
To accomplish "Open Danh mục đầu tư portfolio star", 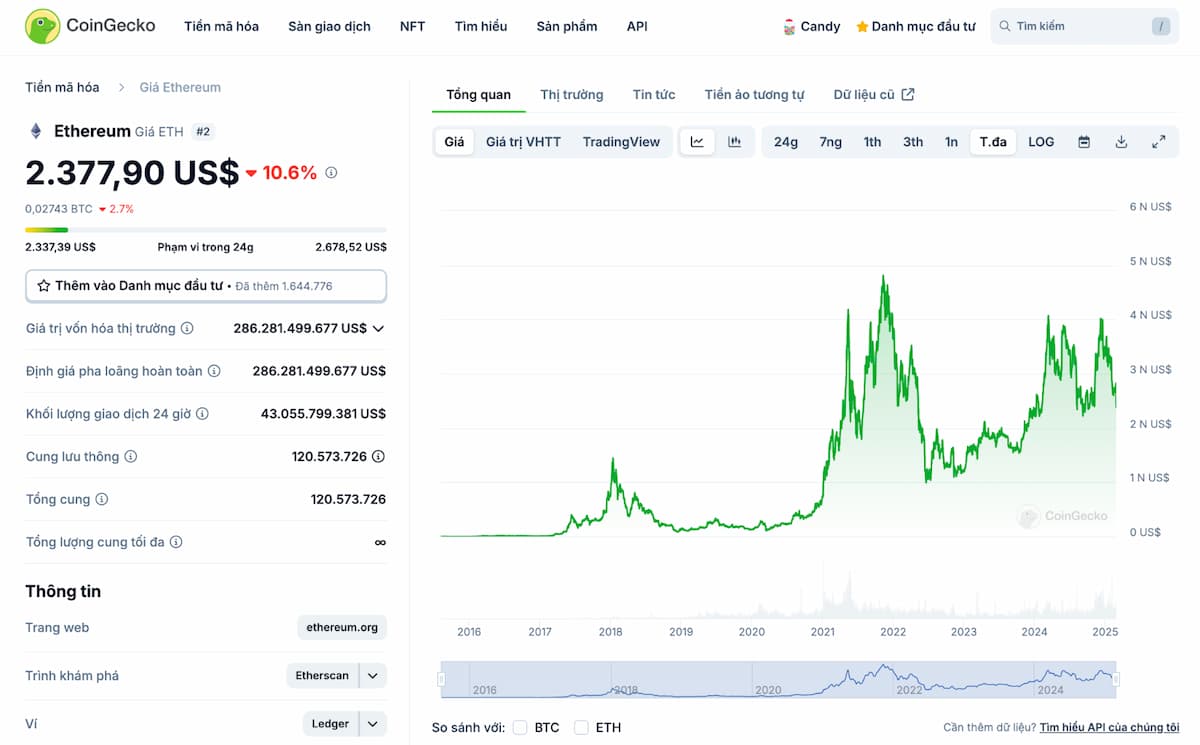I will click(862, 27).
